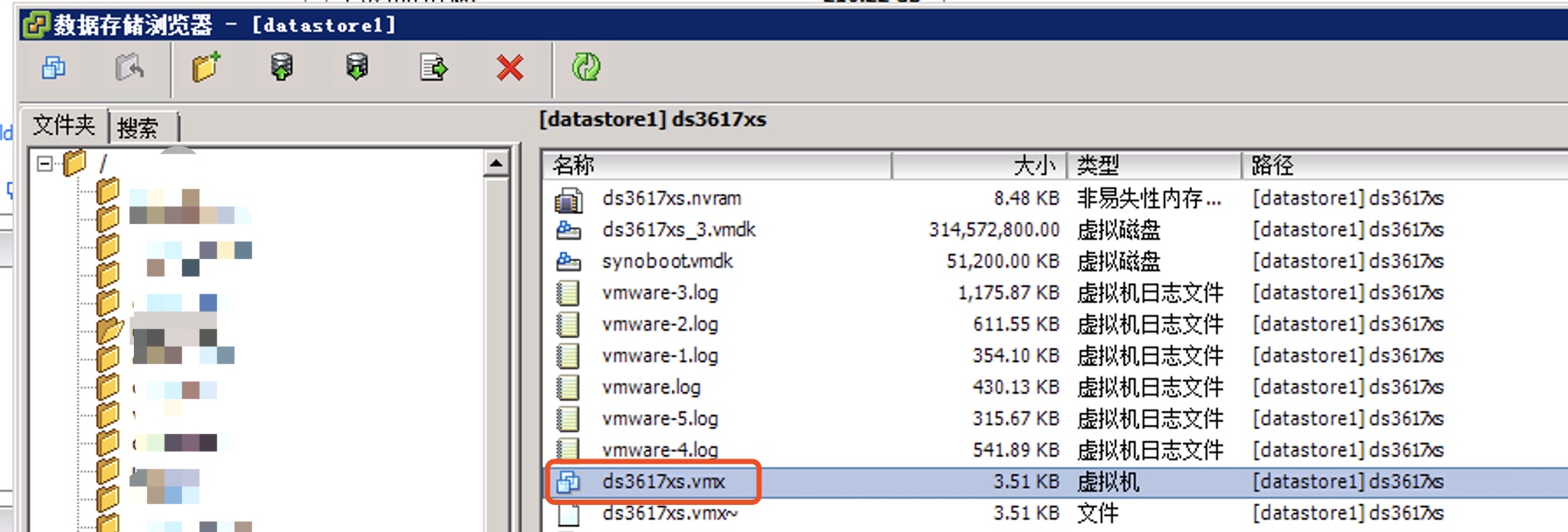Click size value 315.67 KB
Image resolution: width=1568 pixels, height=532 pixels.
tap(1016, 419)
